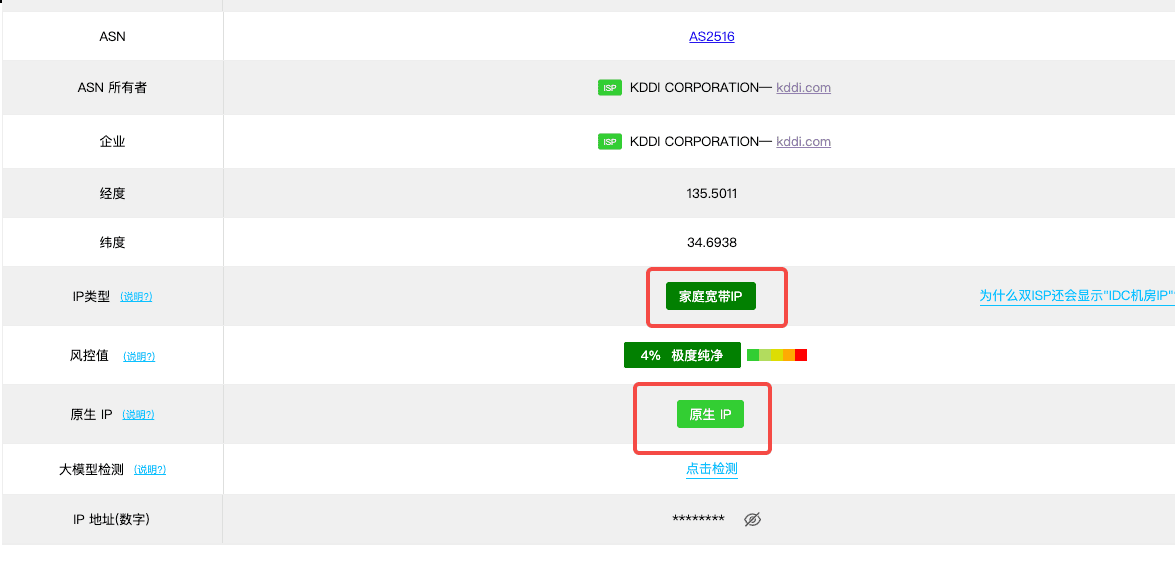Viewport: 1175px width, 587px height.
Task: Click the ISP badge in ASN 所有者 row
Action: click(x=610, y=88)
